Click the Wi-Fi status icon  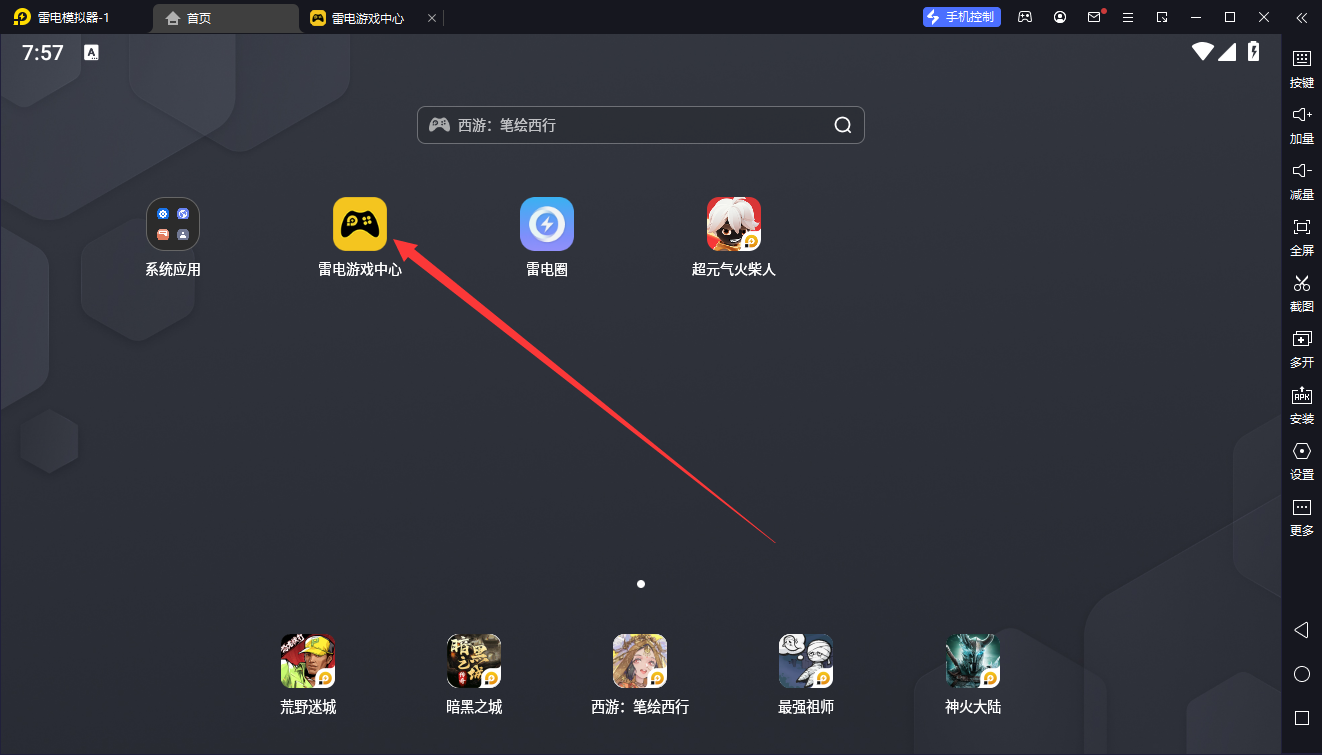(1202, 52)
